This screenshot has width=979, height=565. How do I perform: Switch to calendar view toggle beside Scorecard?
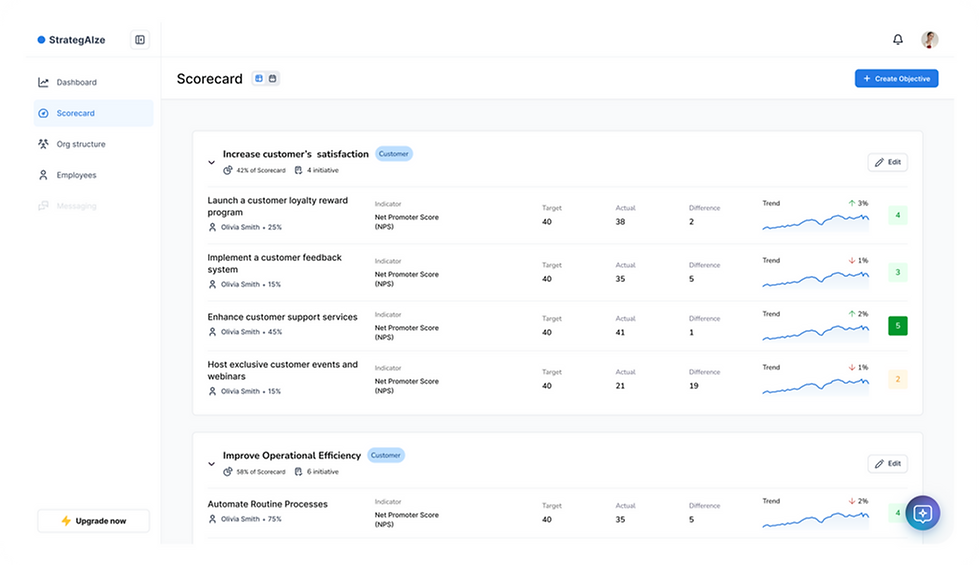tap(272, 78)
